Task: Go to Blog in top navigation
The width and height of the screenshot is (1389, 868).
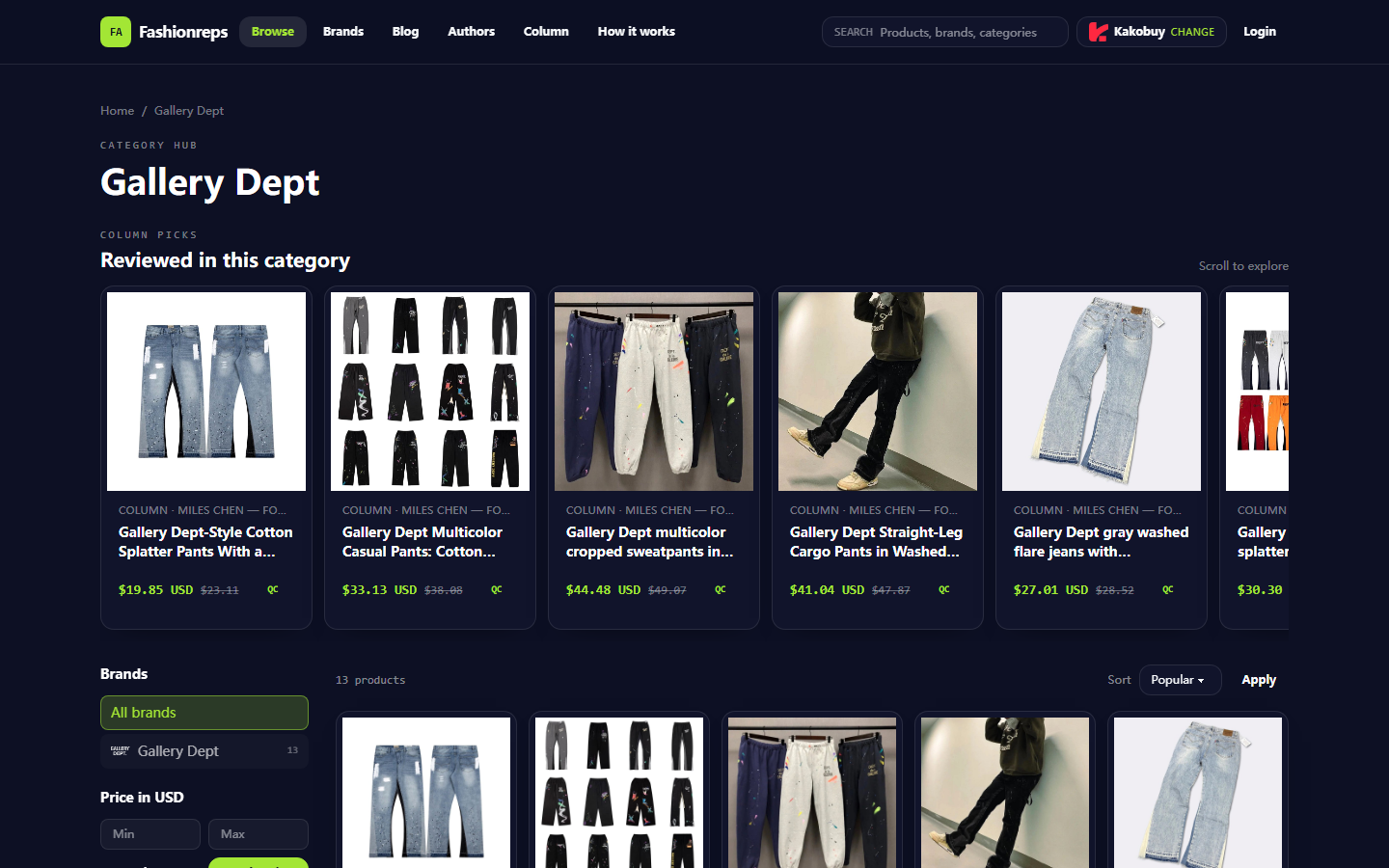Action: point(405,32)
